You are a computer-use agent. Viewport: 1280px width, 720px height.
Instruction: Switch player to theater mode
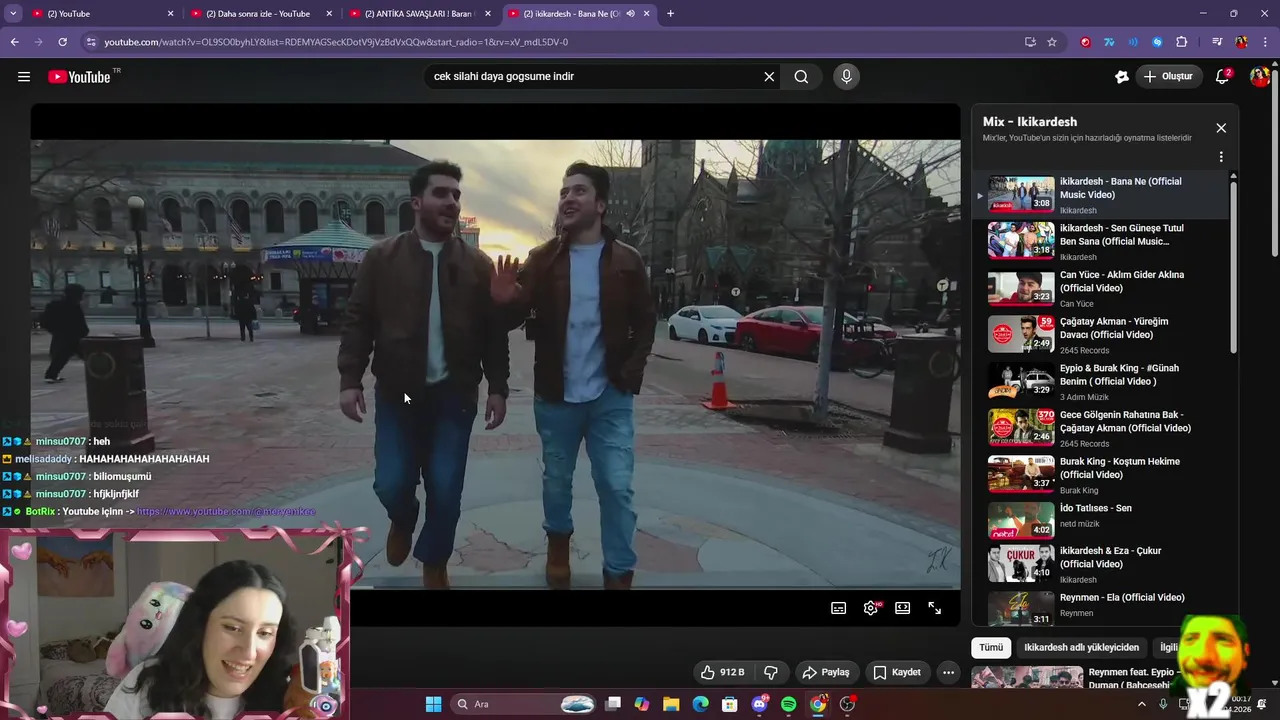click(903, 607)
